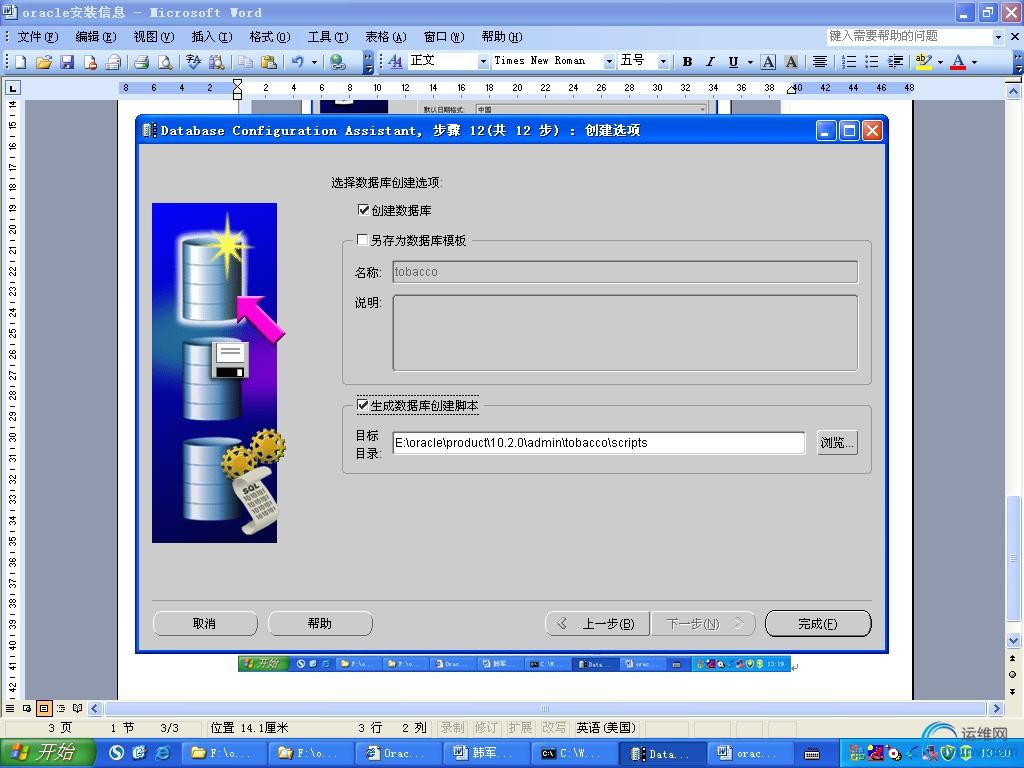The width and height of the screenshot is (1024, 768).
Task: Open the font size 五号 dropdown
Action: pyautogui.click(x=663, y=61)
